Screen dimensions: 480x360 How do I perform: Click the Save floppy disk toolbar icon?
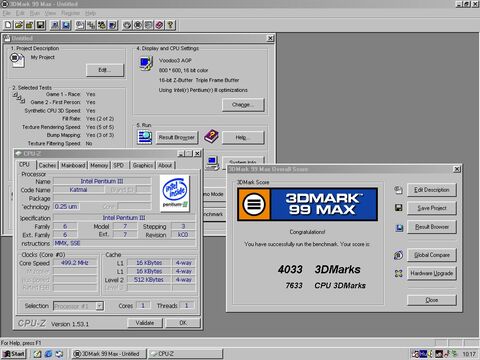tap(40, 25)
